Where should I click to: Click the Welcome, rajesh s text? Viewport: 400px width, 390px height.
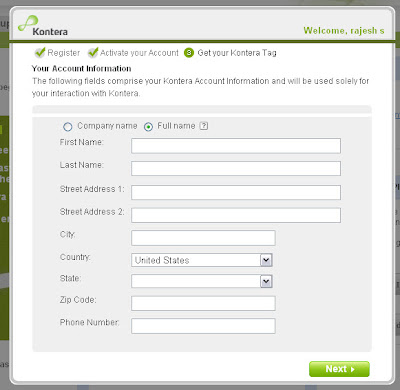(x=344, y=31)
